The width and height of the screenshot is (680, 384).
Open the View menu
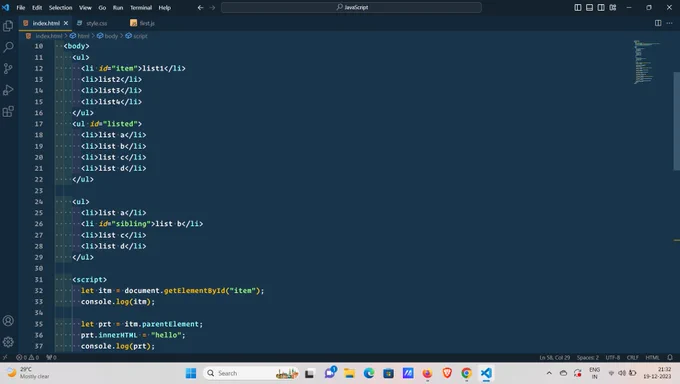[x=85, y=7]
